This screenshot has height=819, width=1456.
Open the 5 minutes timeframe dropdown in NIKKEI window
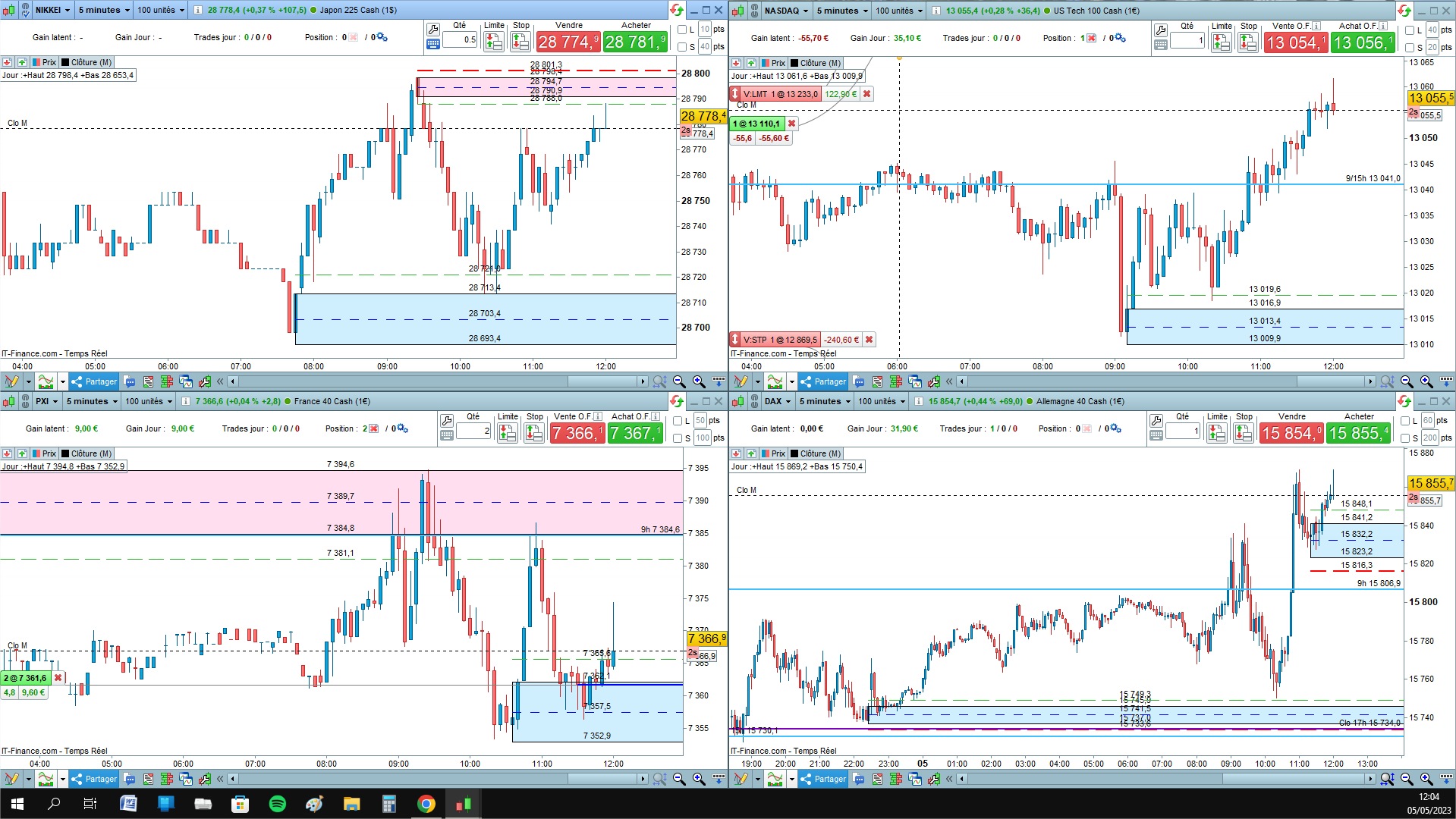(x=104, y=10)
